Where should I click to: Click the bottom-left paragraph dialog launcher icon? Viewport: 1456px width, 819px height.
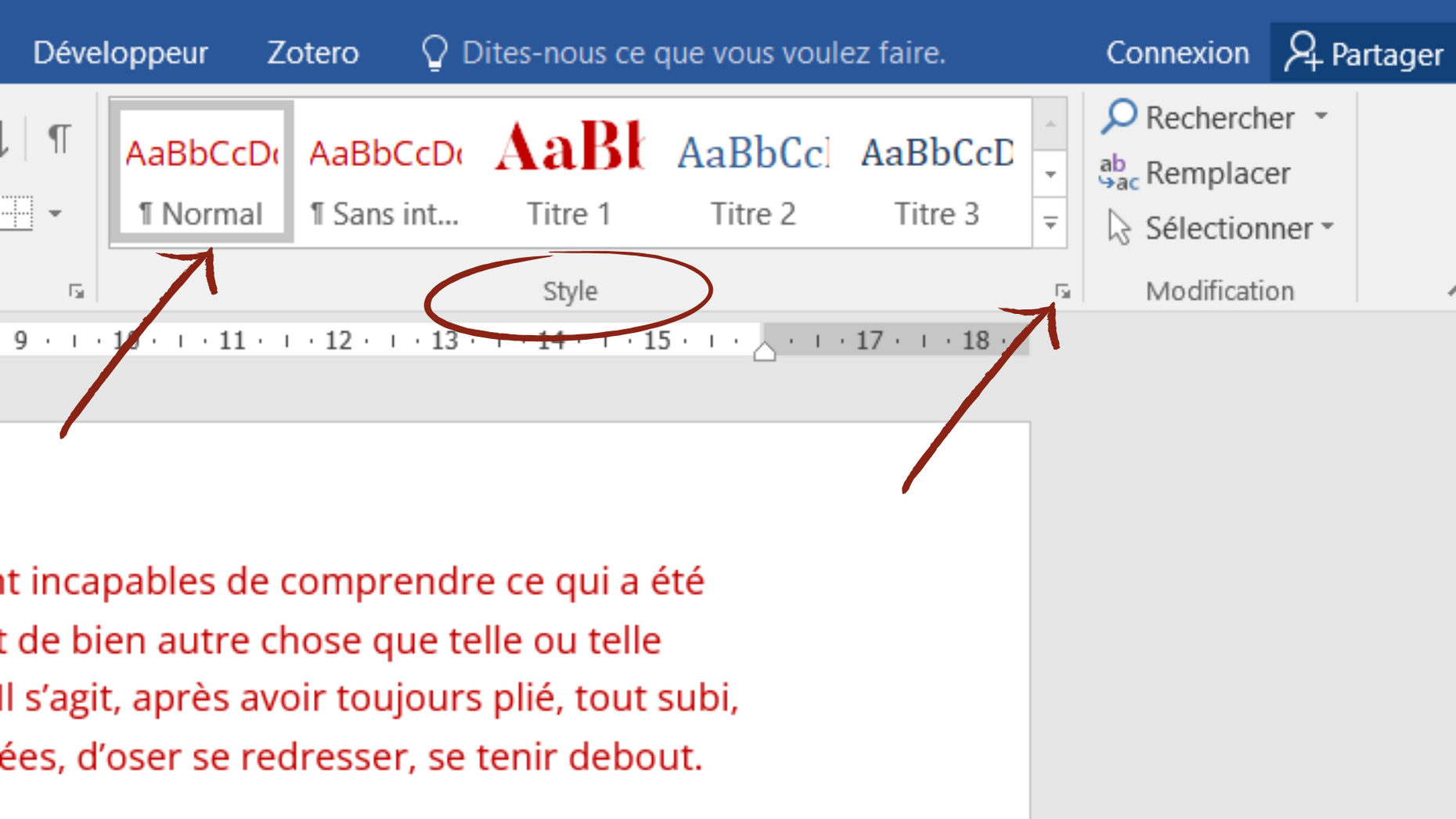tap(75, 290)
